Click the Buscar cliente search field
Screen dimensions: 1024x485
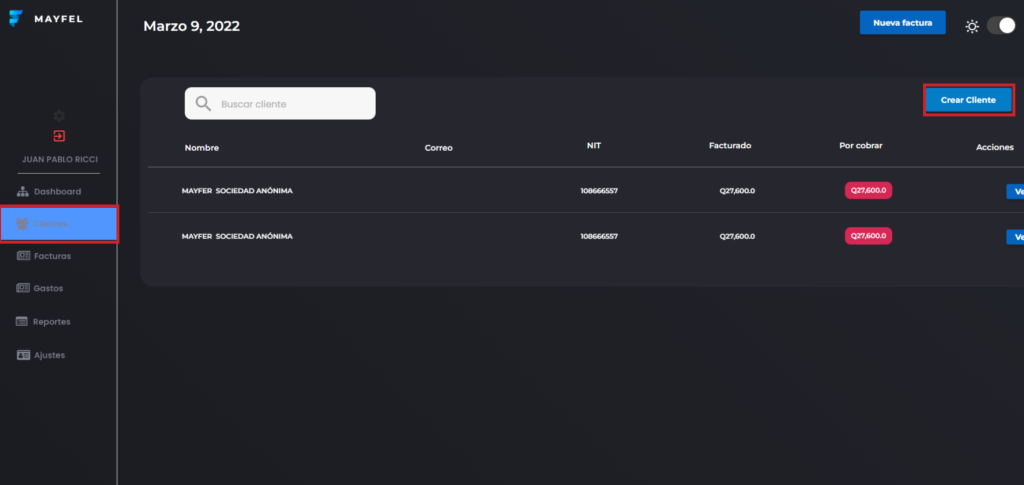[x=290, y=104]
